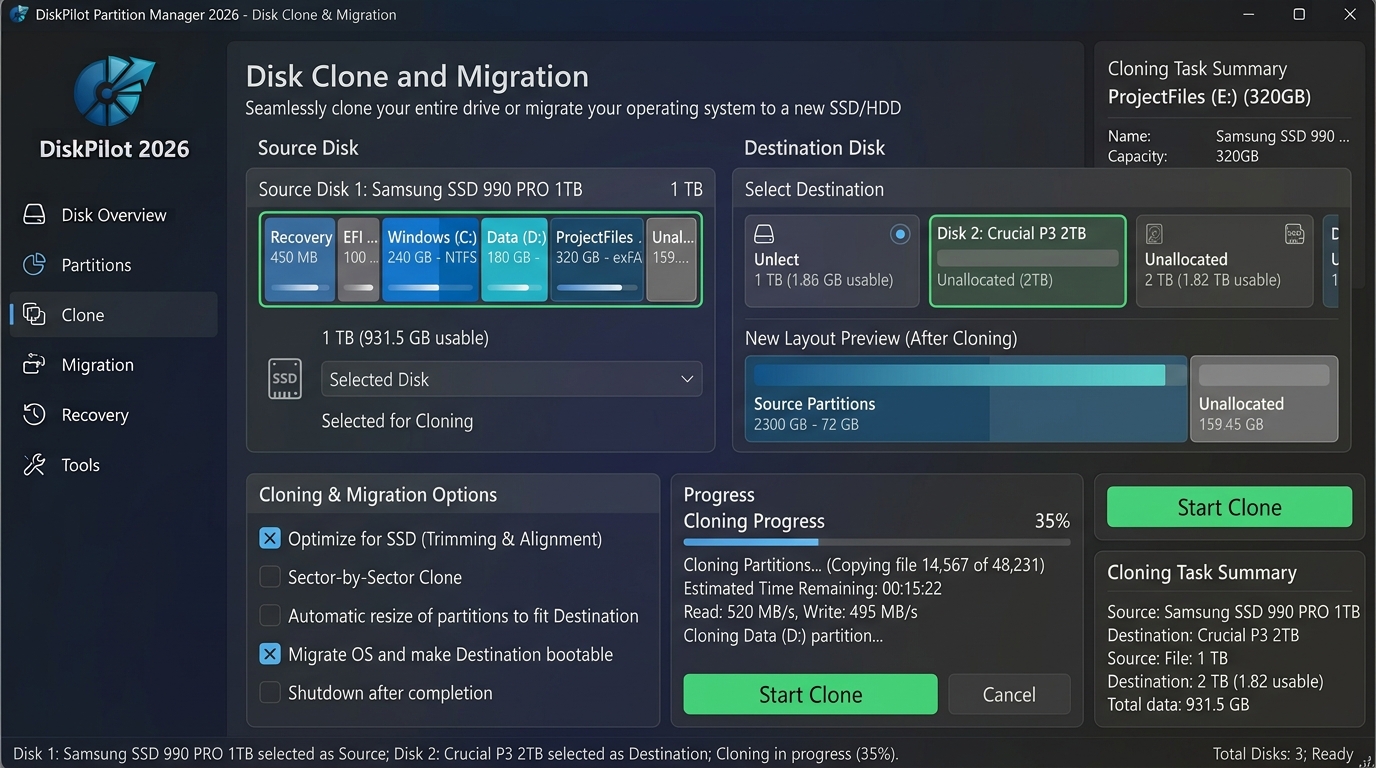Select the Data (D:) partition block
The width and height of the screenshot is (1376, 768).
tap(515, 259)
